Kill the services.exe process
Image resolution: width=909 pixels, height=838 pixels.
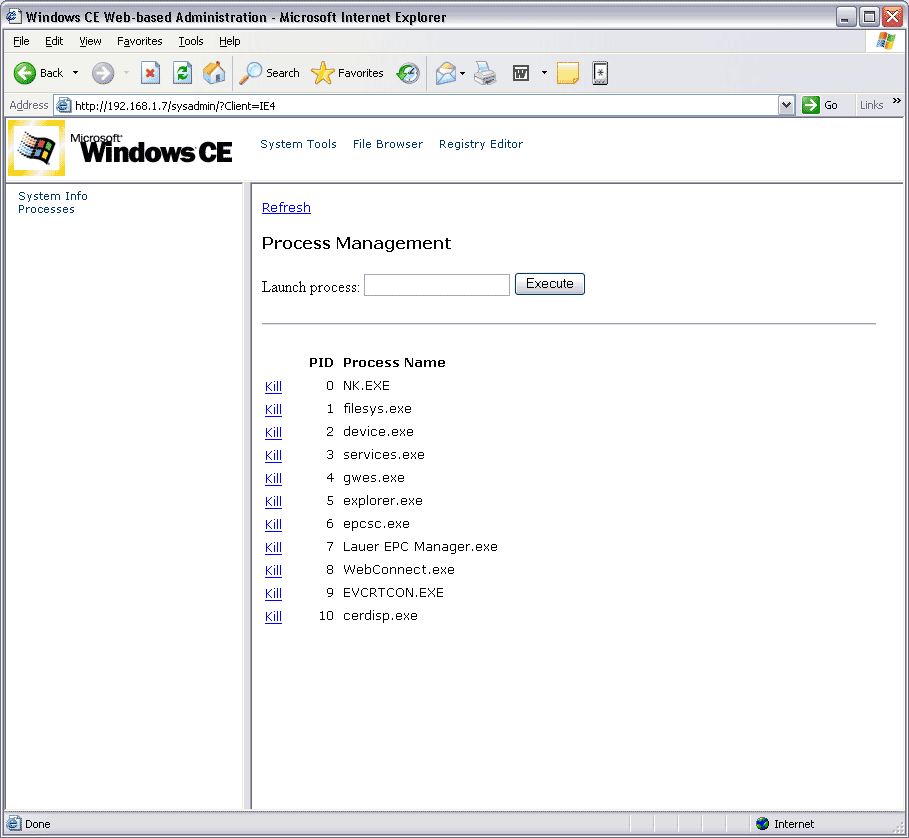(x=273, y=456)
